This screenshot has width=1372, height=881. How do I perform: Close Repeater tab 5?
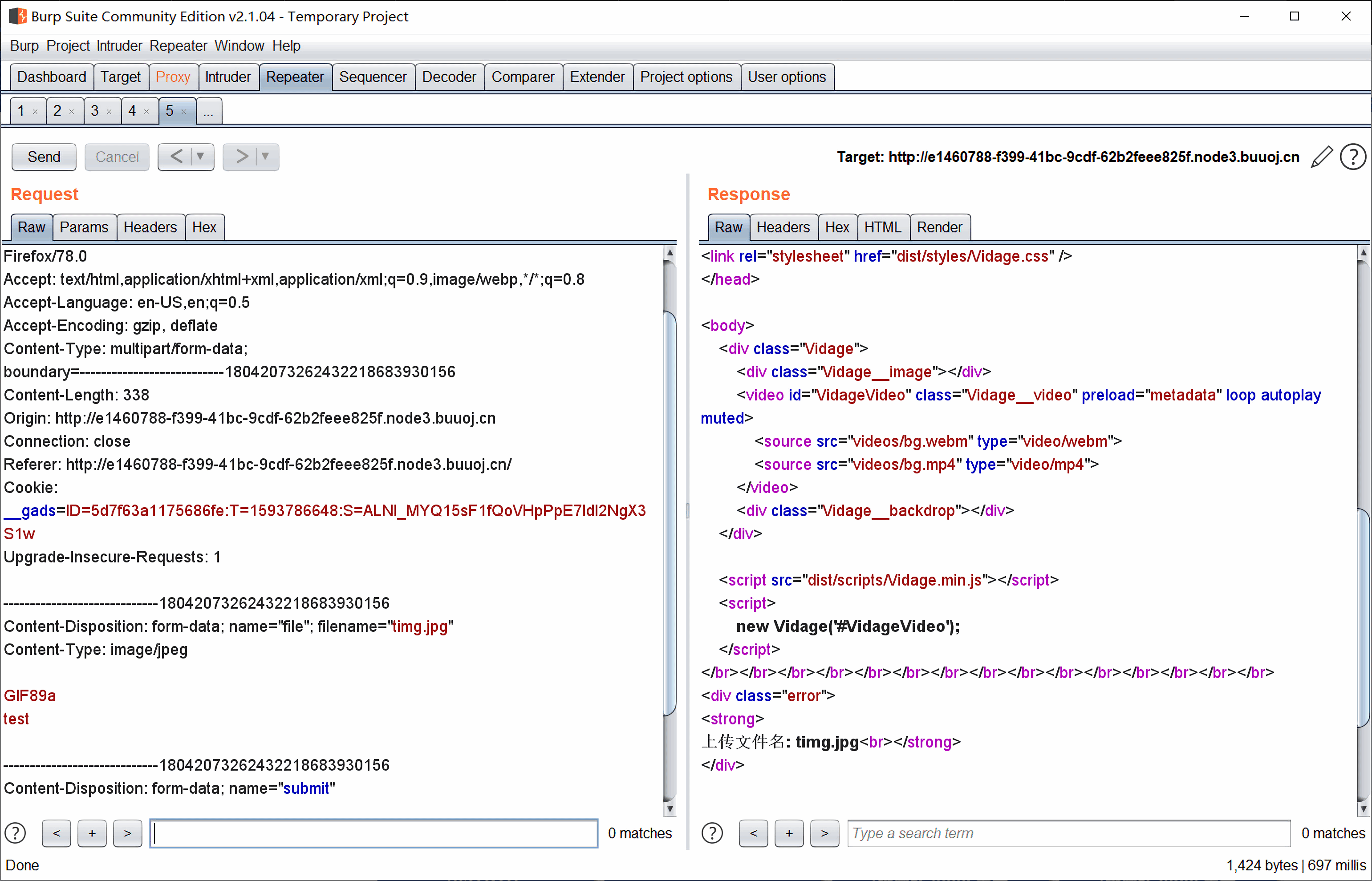pyautogui.click(x=184, y=112)
